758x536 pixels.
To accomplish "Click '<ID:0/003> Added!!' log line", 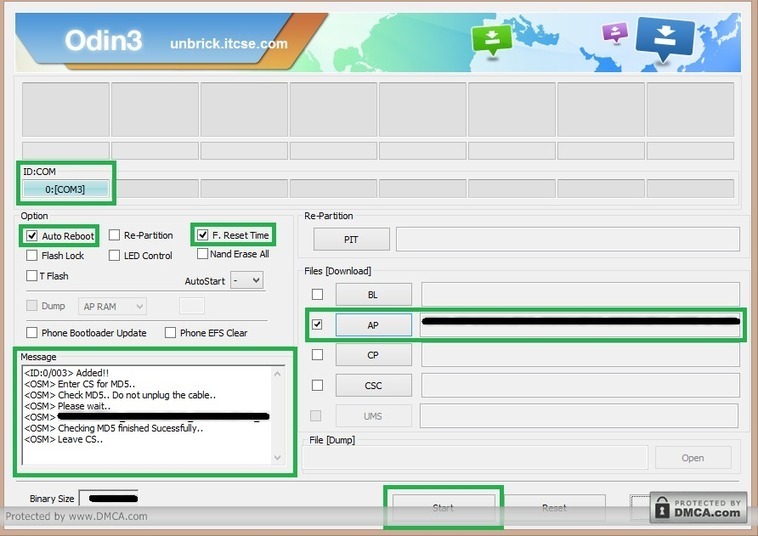I will pyautogui.click(x=66, y=373).
